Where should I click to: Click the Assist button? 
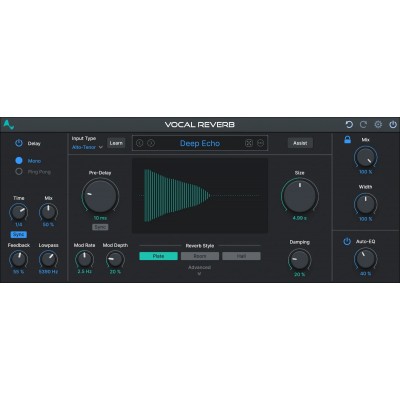point(300,143)
